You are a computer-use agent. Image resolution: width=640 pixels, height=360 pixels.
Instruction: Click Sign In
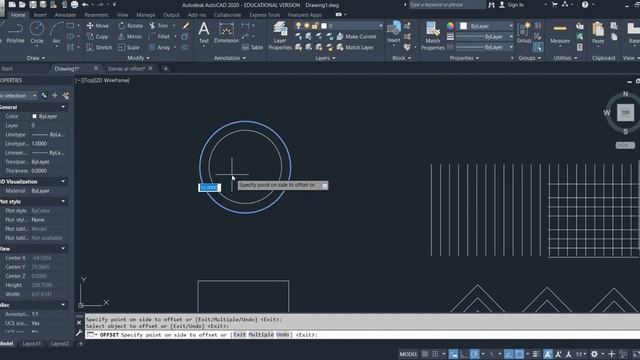tap(511, 5)
